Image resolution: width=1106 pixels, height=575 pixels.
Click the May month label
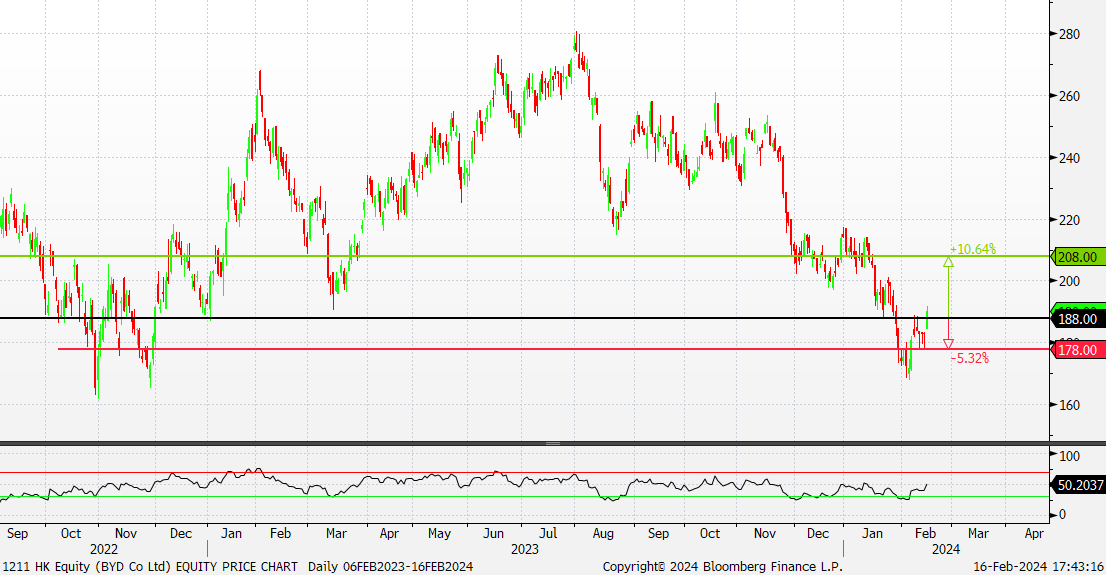439,533
